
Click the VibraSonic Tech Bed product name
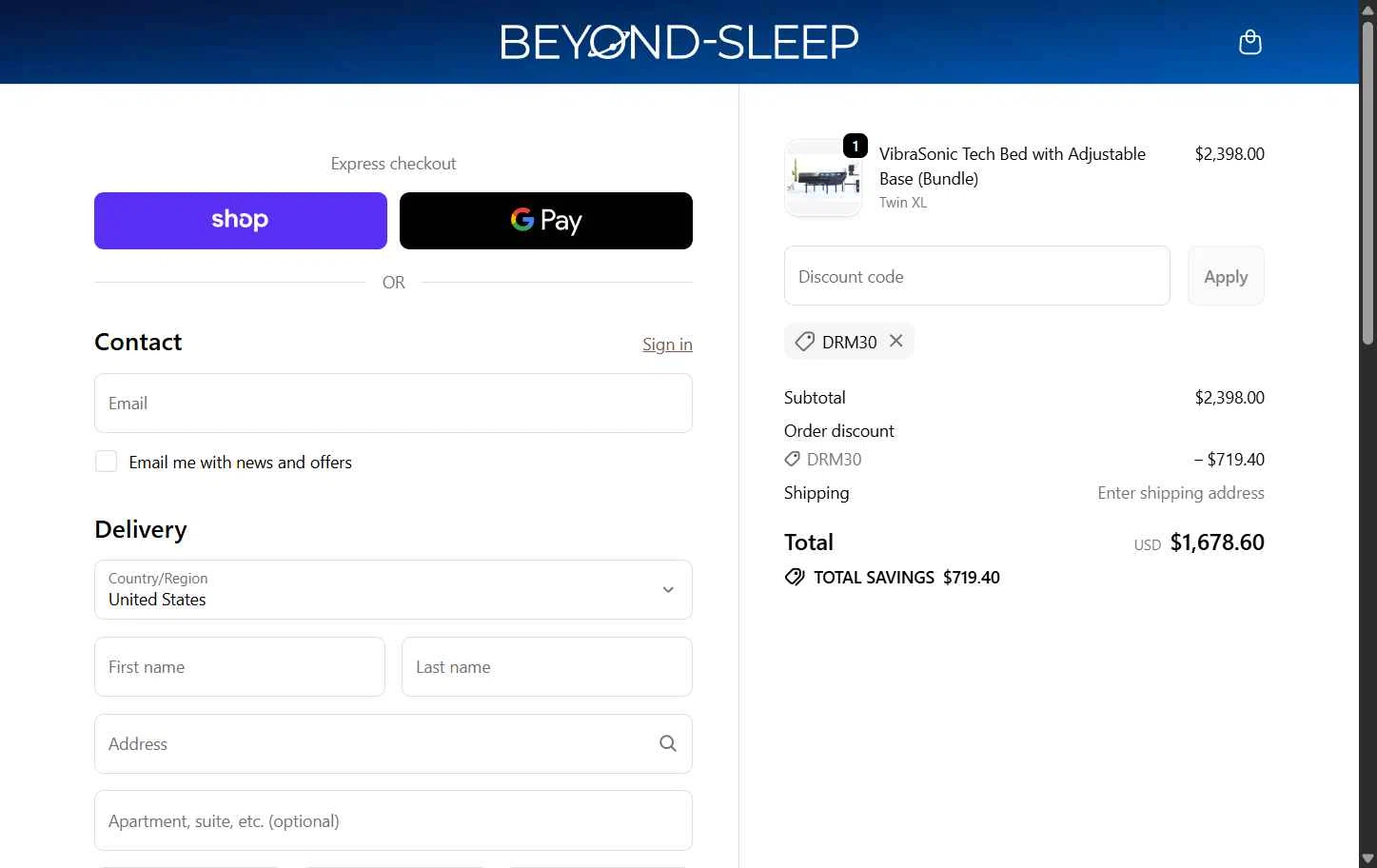click(1013, 167)
